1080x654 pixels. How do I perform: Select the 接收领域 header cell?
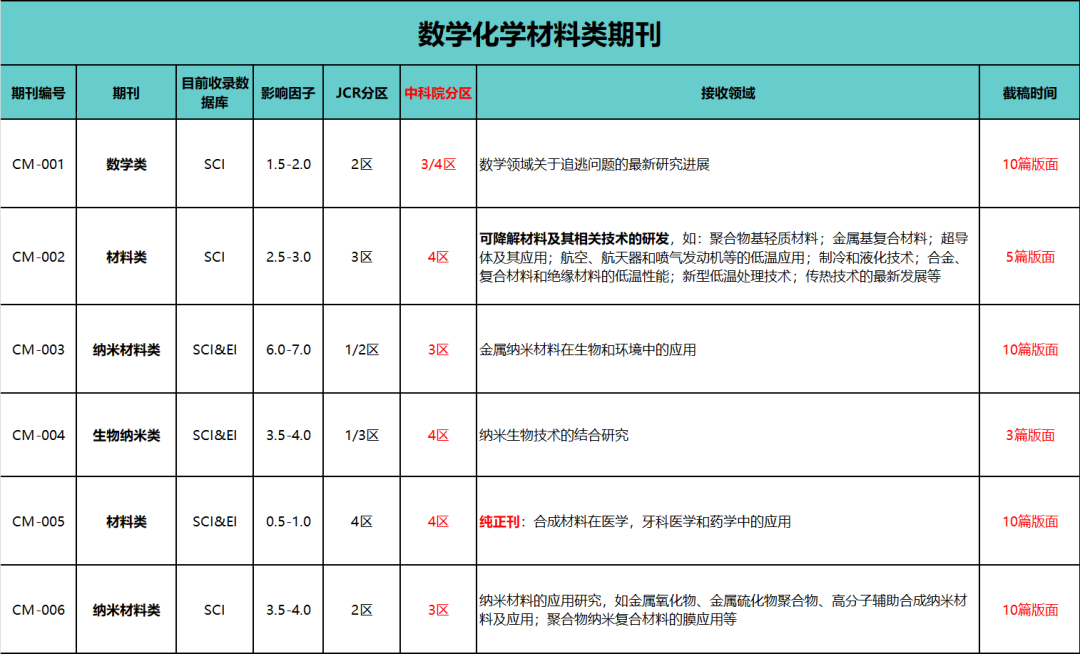click(x=728, y=93)
